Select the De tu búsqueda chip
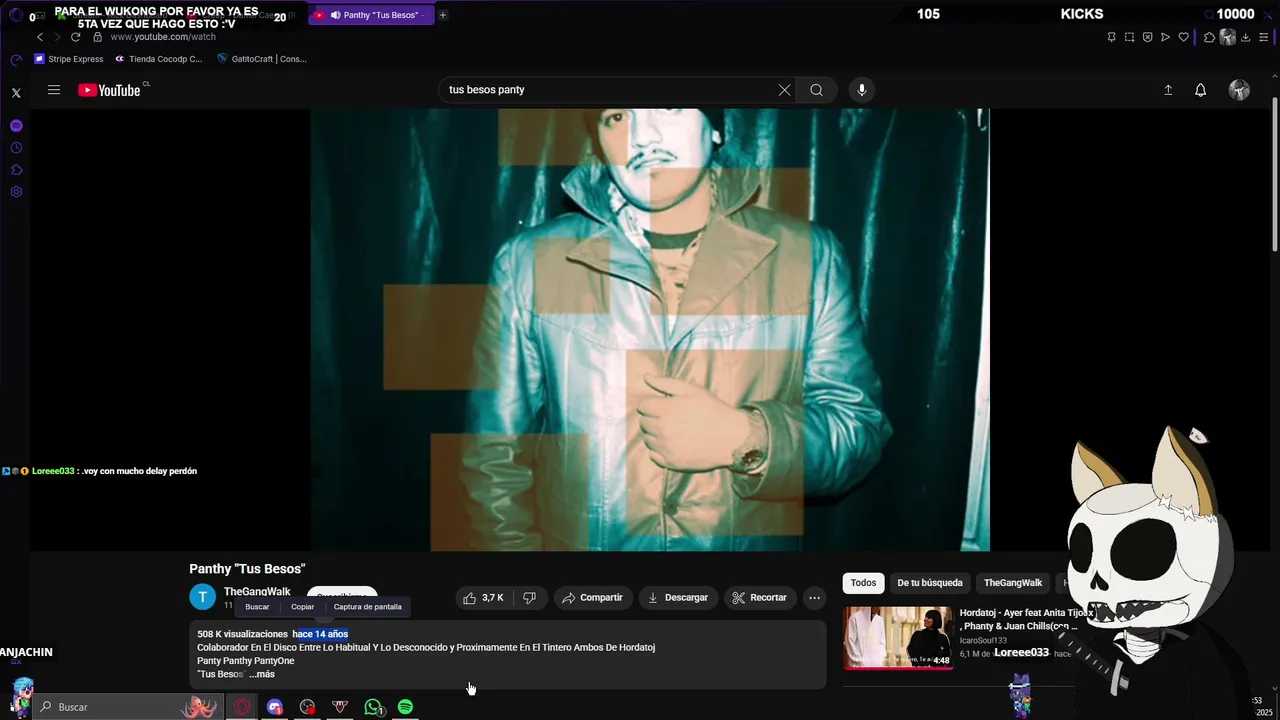The width and height of the screenshot is (1280, 720). 930,583
